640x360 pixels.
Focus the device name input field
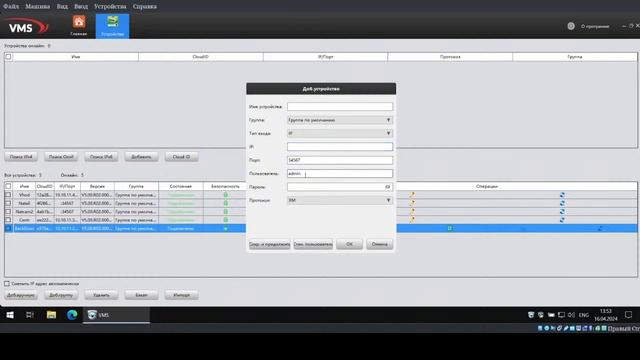pos(340,107)
